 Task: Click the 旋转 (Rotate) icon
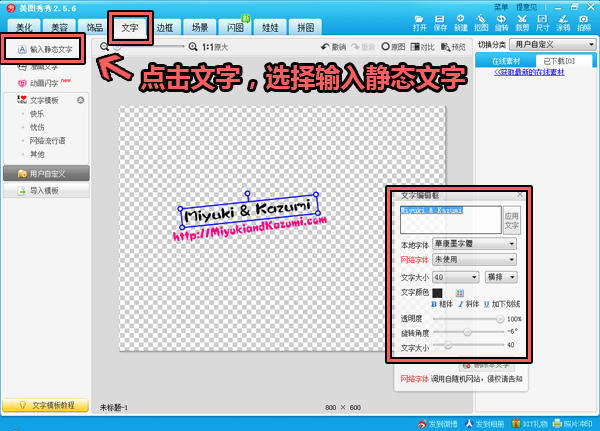(x=501, y=22)
